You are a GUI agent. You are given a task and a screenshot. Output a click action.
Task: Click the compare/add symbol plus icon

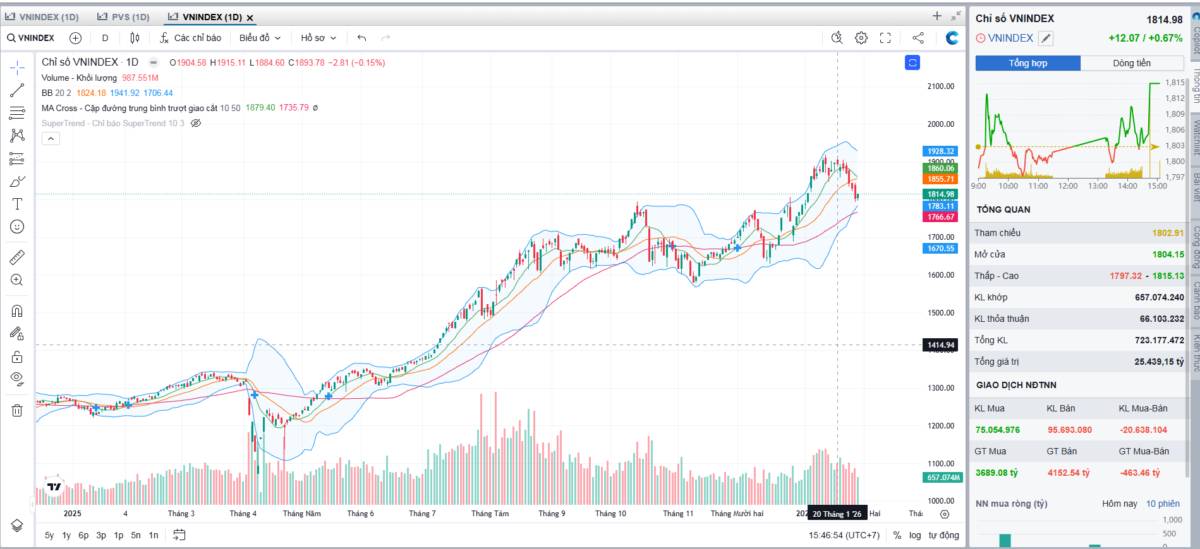point(75,38)
